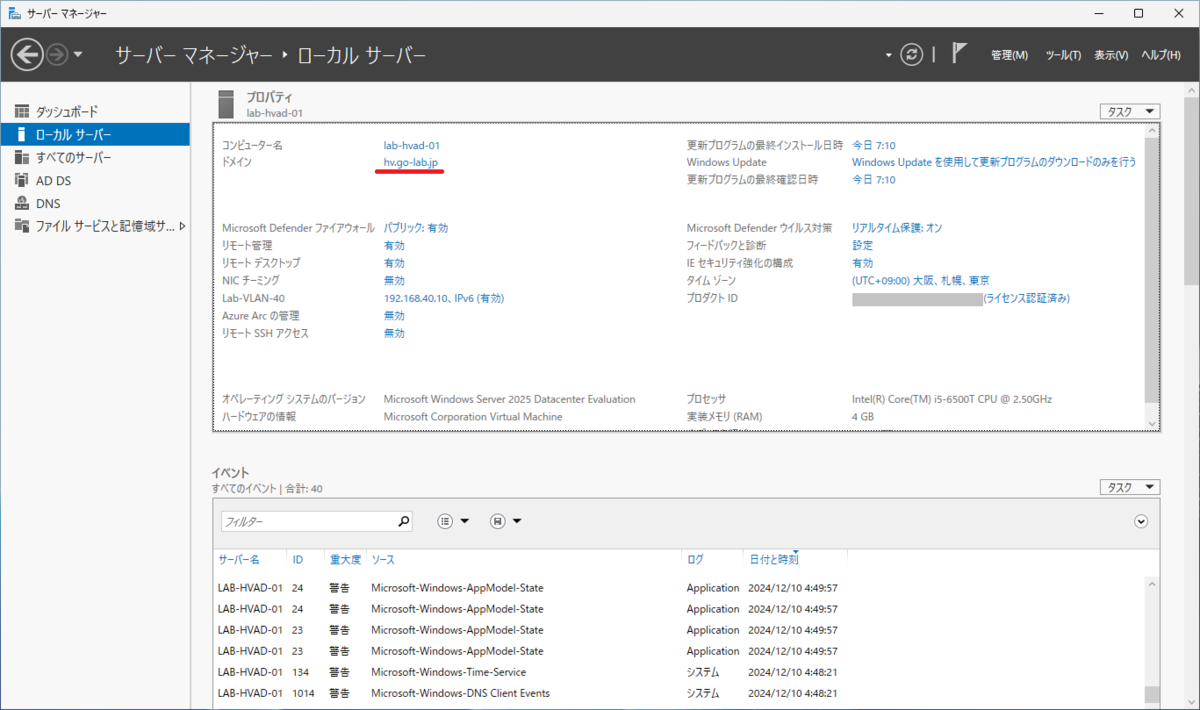The width and height of the screenshot is (1200, 710).
Task: Click the properties panel scroll up arrow
Action: pyautogui.click(x=1153, y=130)
